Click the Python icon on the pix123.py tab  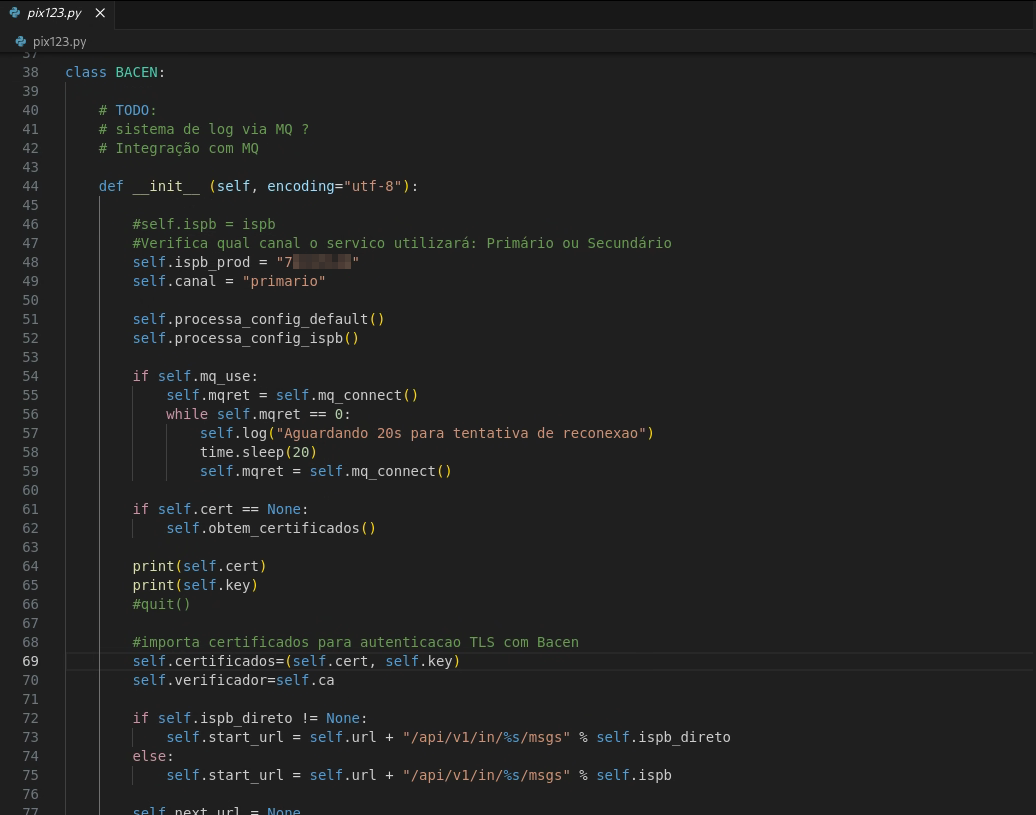point(14,13)
